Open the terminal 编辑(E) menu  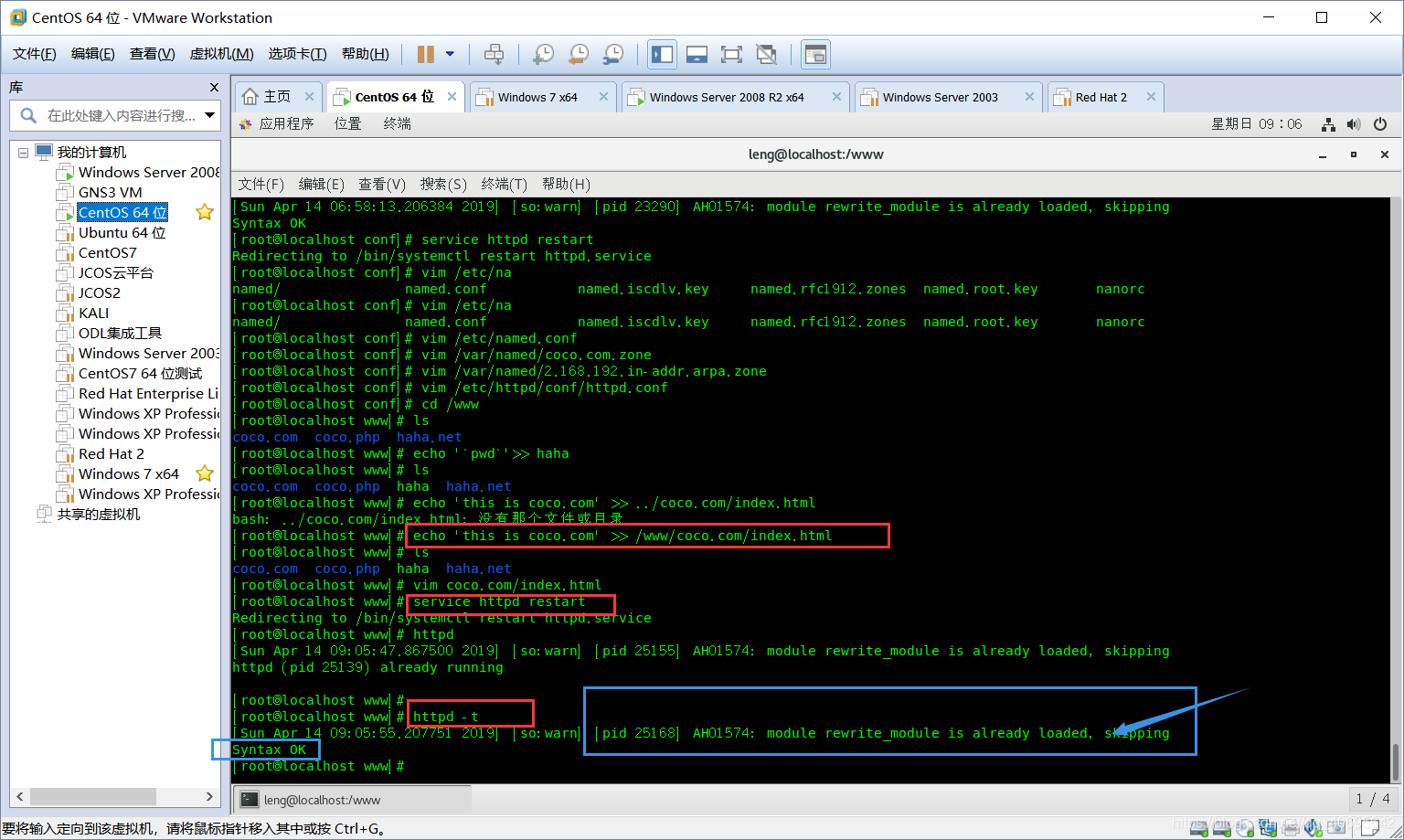pos(321,184)
